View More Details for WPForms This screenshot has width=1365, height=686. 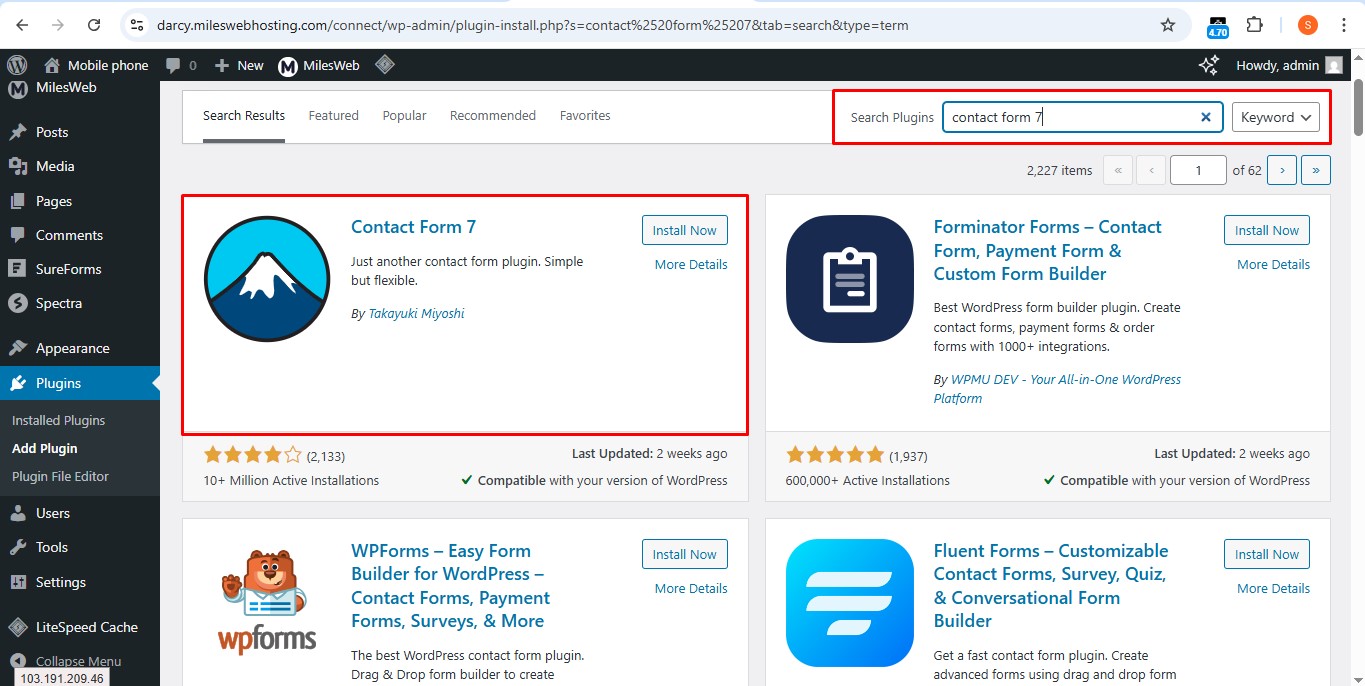[691, 588]
